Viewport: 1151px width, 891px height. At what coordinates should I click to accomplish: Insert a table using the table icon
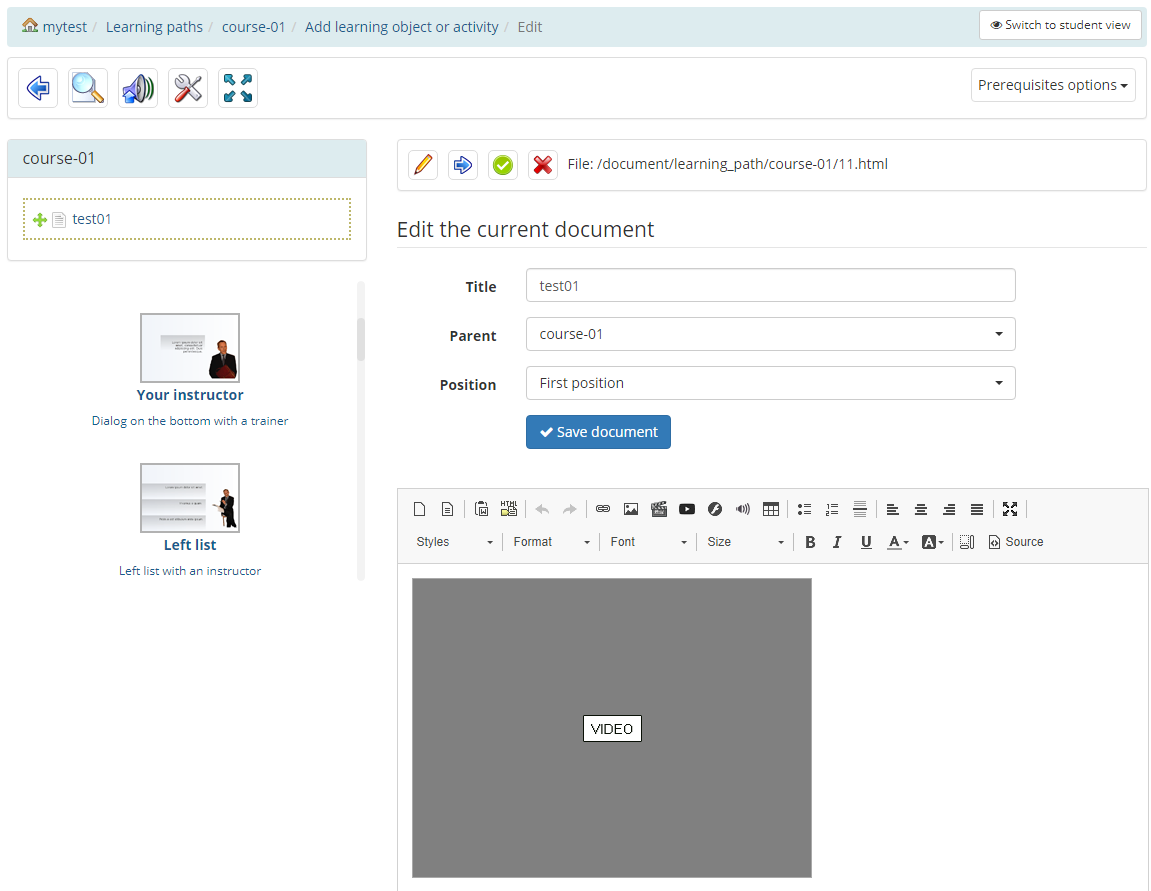(771, 509)
